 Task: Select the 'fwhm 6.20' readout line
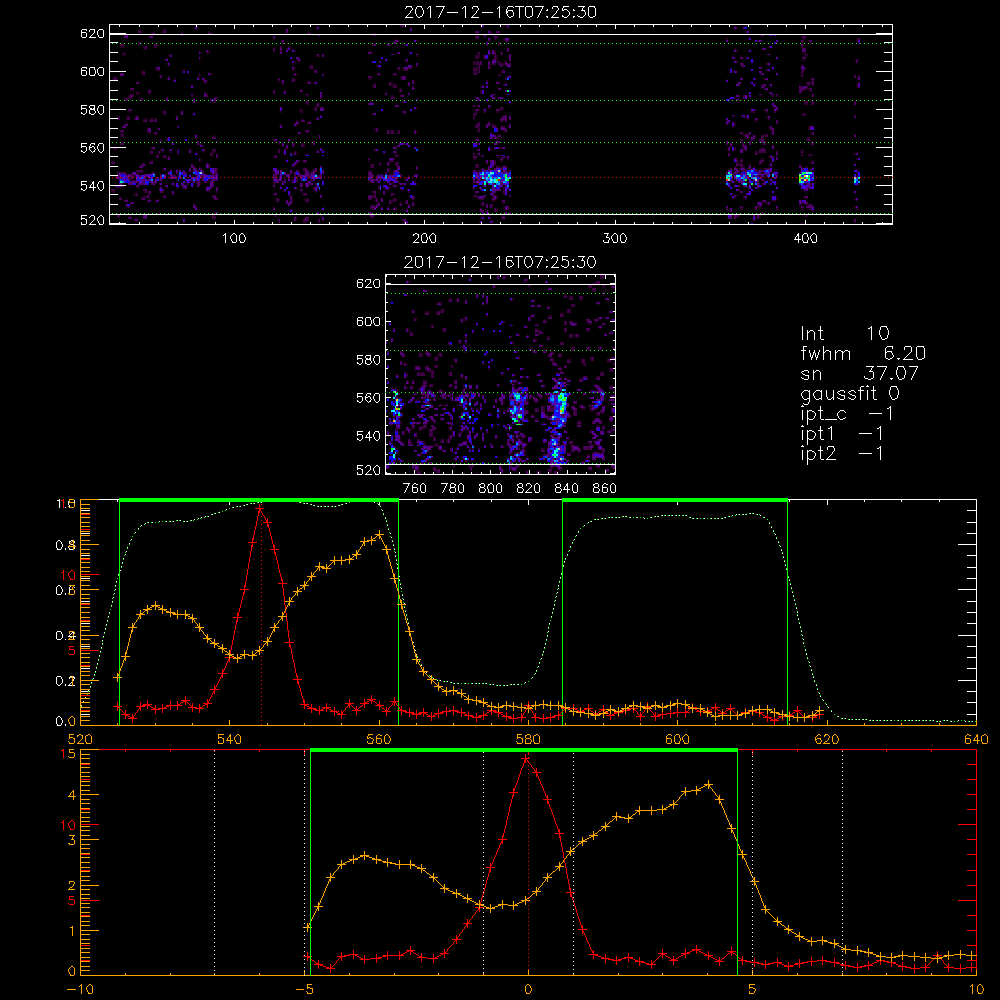[863, 353]
